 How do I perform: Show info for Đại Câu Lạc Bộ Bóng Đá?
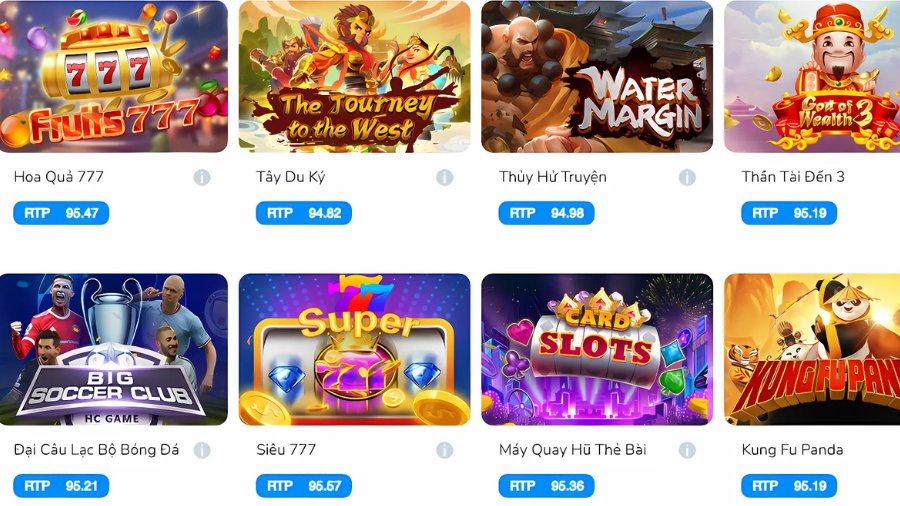201,450
